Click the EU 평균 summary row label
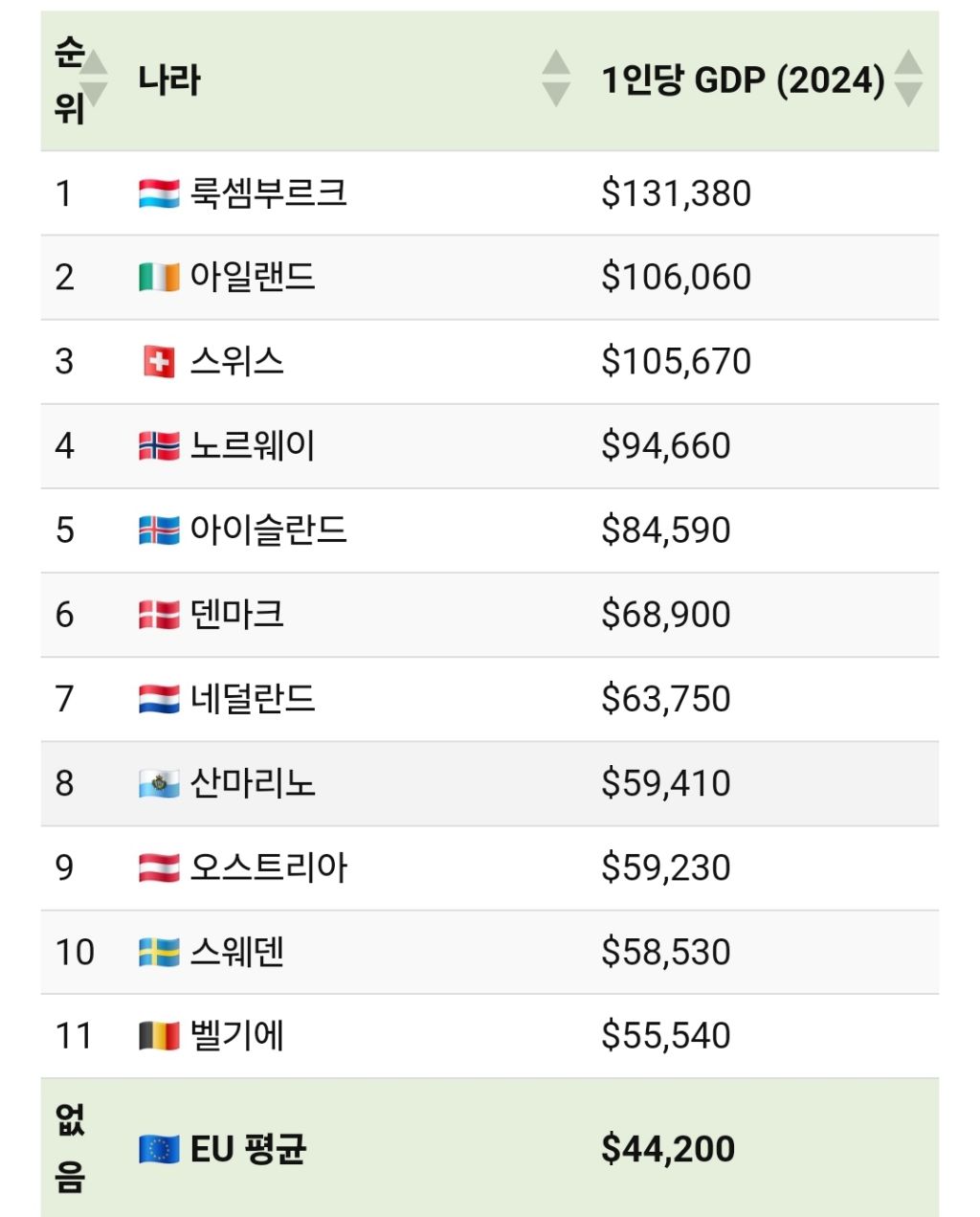Screen dimensions: 980x1217 tap(249, 1149)
